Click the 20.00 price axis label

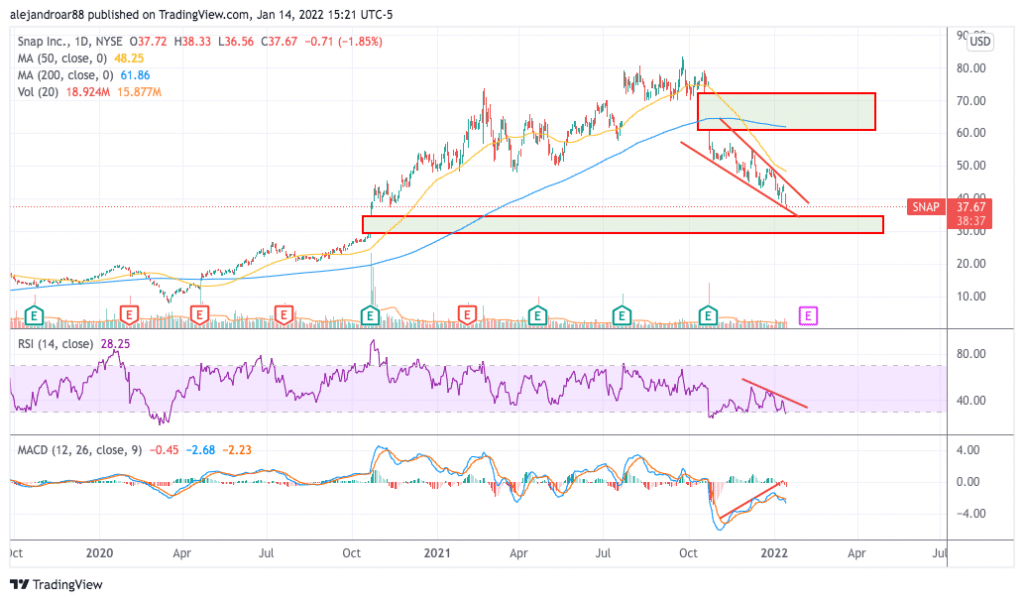click(x=971, y=264)
